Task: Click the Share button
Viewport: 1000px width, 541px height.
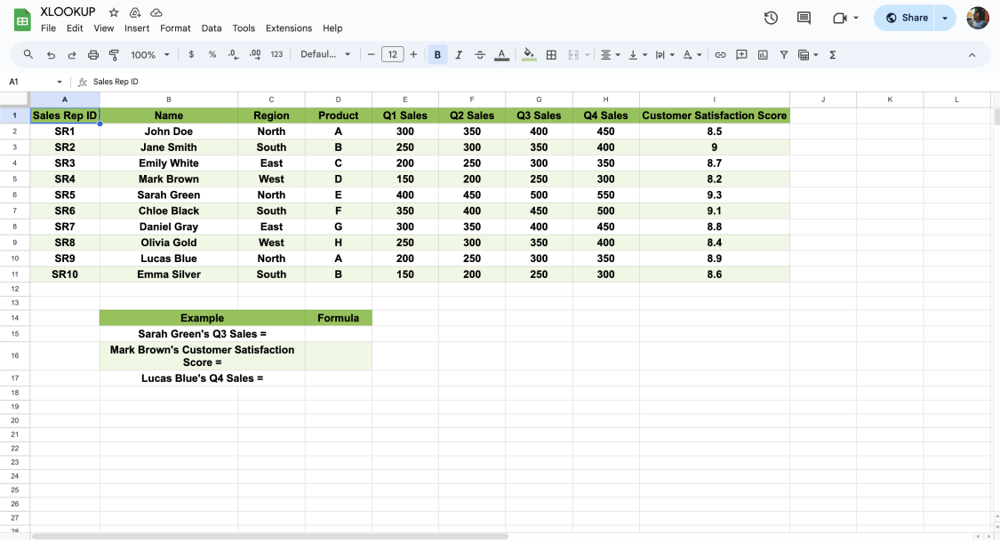Action: (906, 18)
